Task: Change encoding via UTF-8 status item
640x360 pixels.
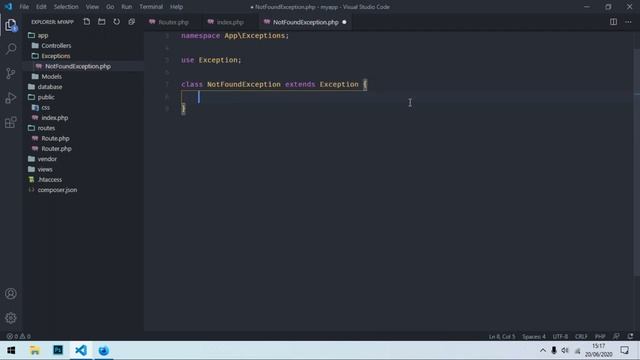Action: click(560, 336)
